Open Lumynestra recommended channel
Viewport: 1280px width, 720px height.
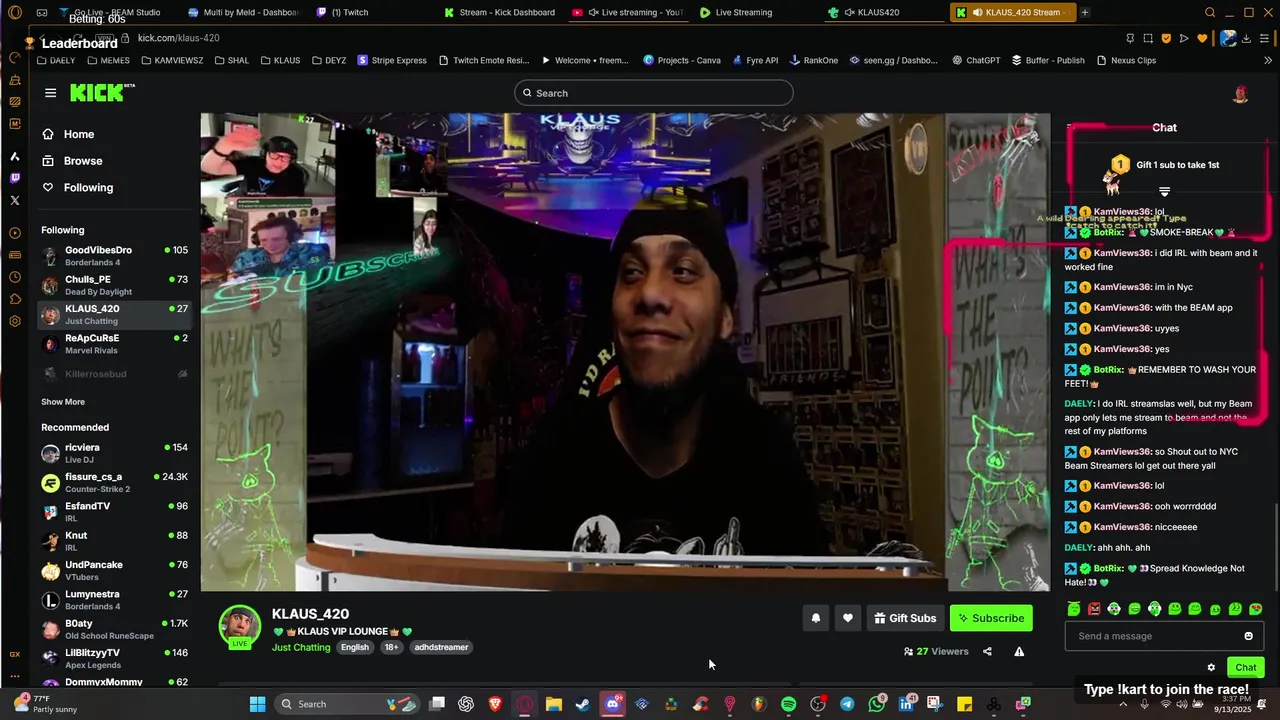click(114, 600)
